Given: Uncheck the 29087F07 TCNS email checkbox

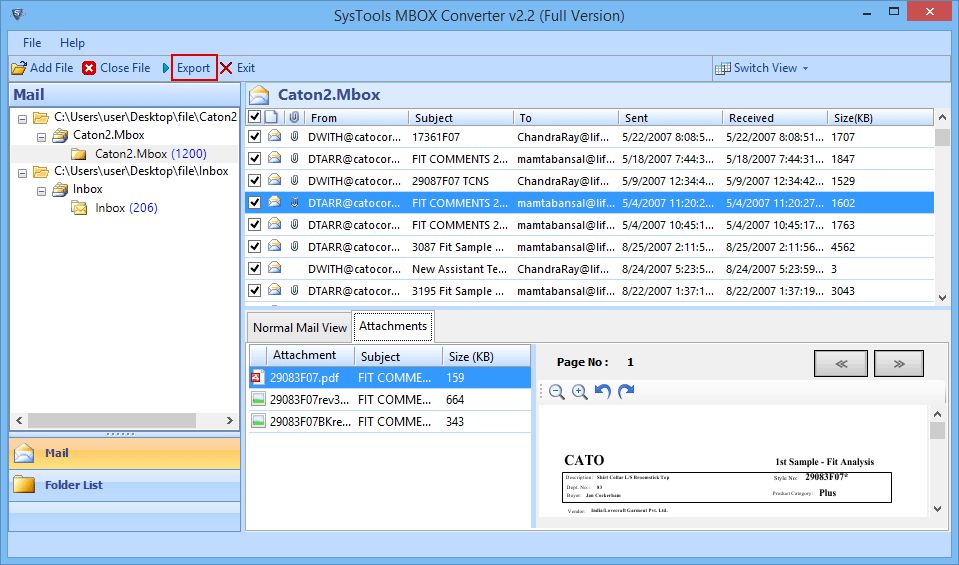Looking at the screenshot, I should click(255, 180).
